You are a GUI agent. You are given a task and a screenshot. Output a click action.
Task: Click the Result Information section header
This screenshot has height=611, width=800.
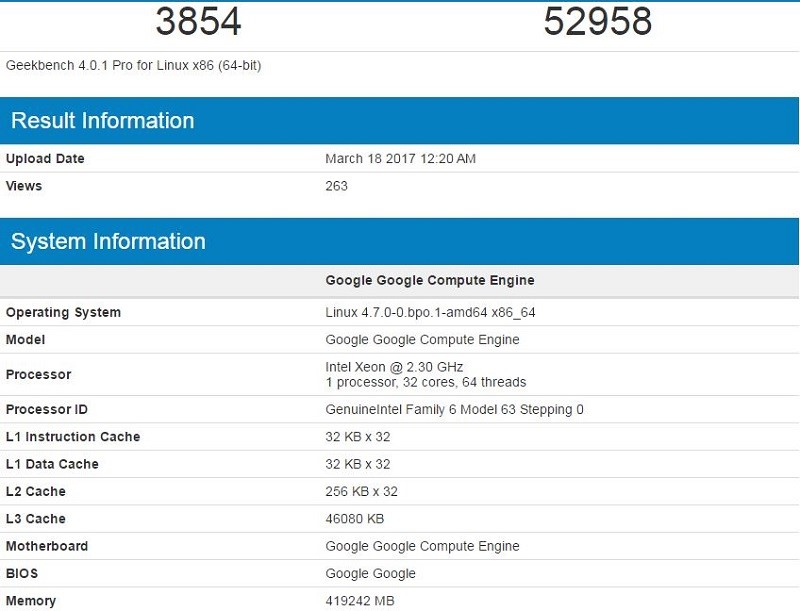click(x=399, y=120)
